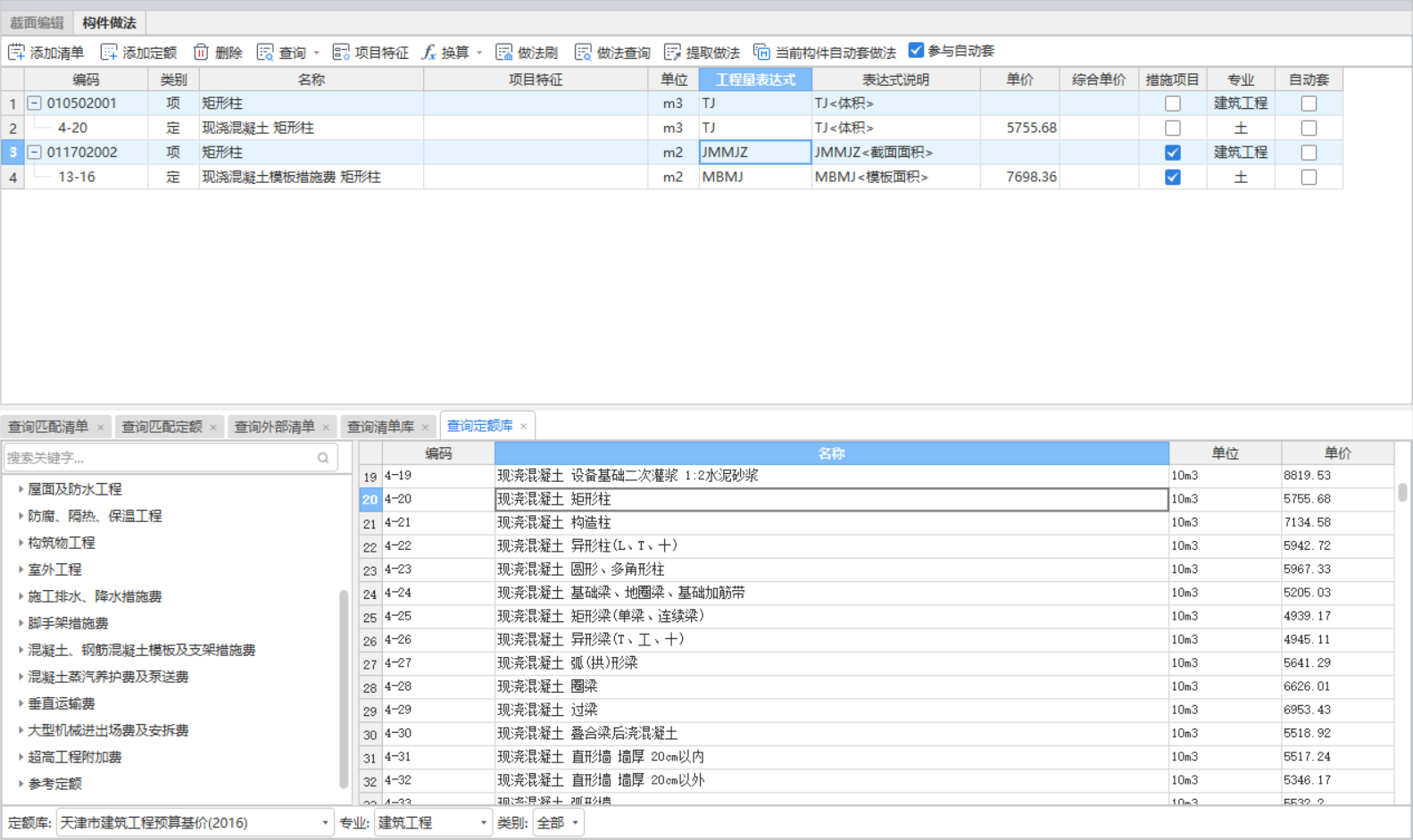This screenshot has width=1413, height=840.
Task: Click the category tree scrollbar
Action: coord(344,688)
